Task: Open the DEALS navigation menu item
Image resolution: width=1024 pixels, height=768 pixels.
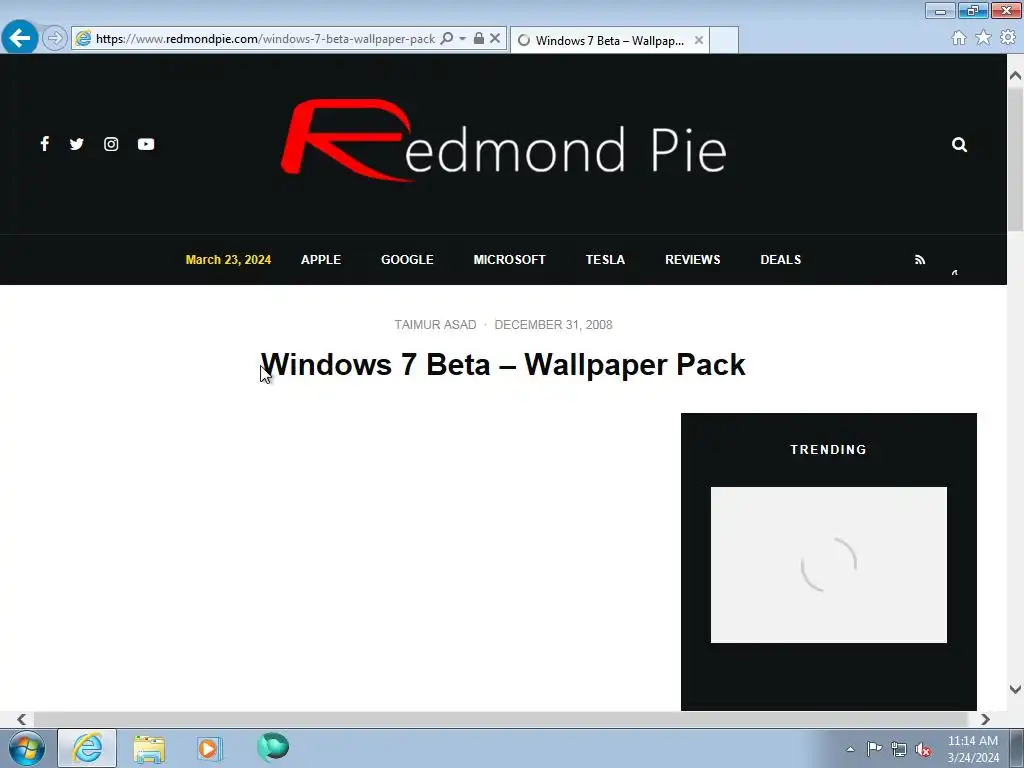Action: click(780, 260)
